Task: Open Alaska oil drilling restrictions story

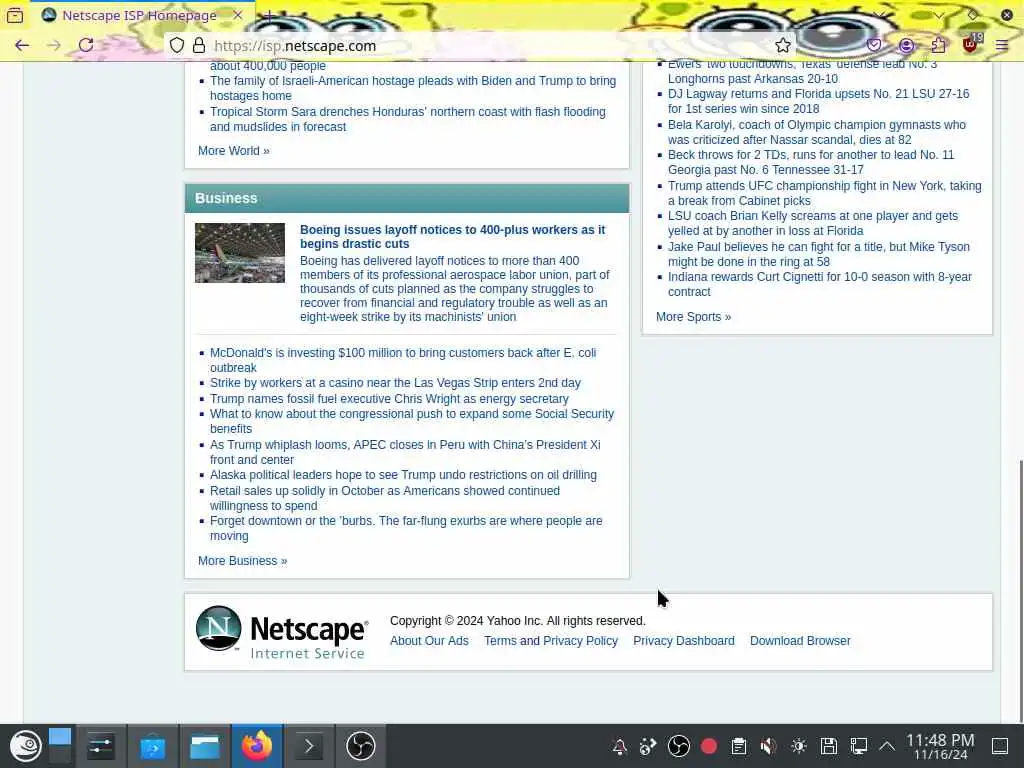Action: coord(403,475)
